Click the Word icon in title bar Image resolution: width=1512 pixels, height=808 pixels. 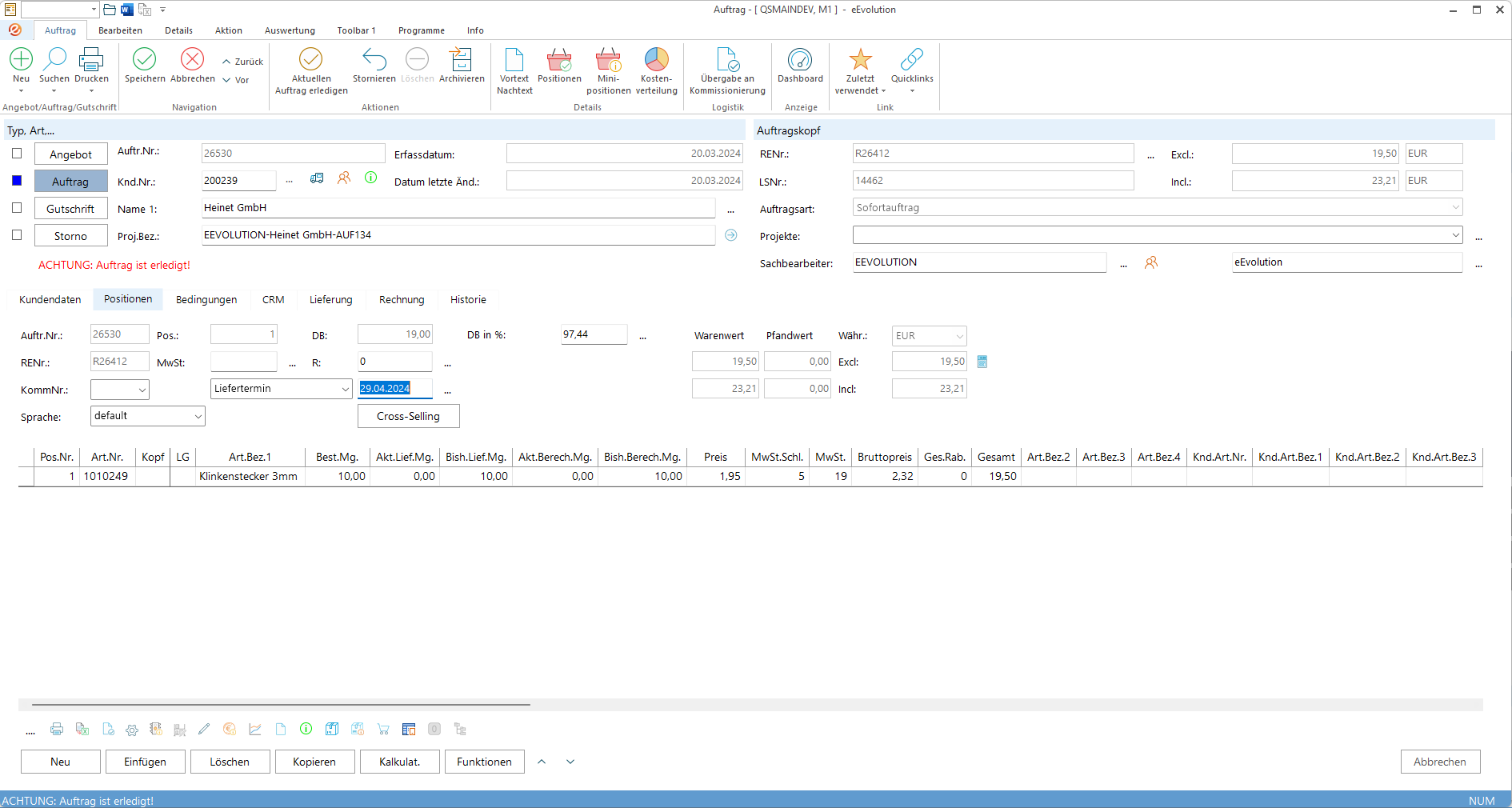(127, 10)
